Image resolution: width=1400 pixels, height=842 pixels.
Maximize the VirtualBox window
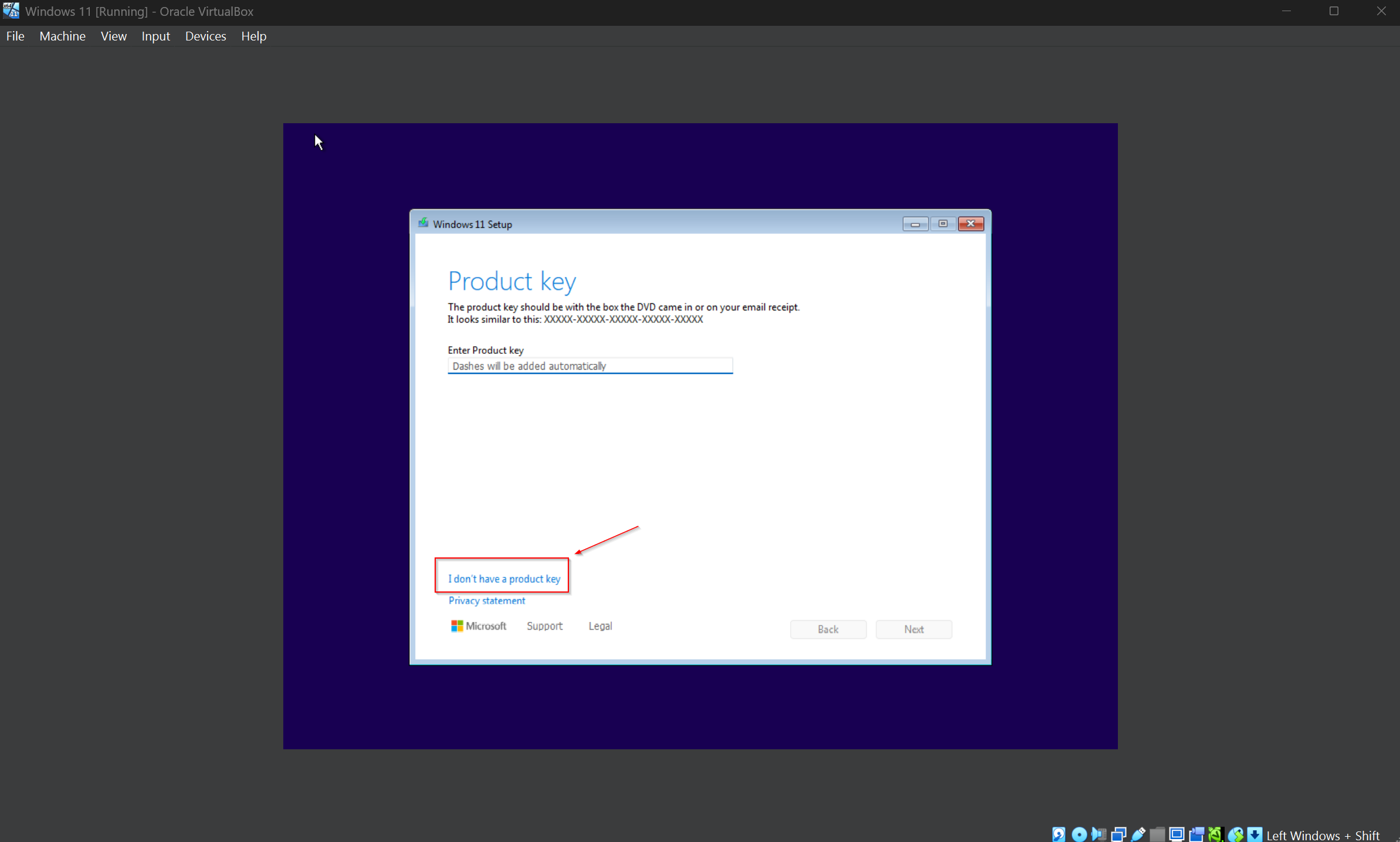point(1334,11)
